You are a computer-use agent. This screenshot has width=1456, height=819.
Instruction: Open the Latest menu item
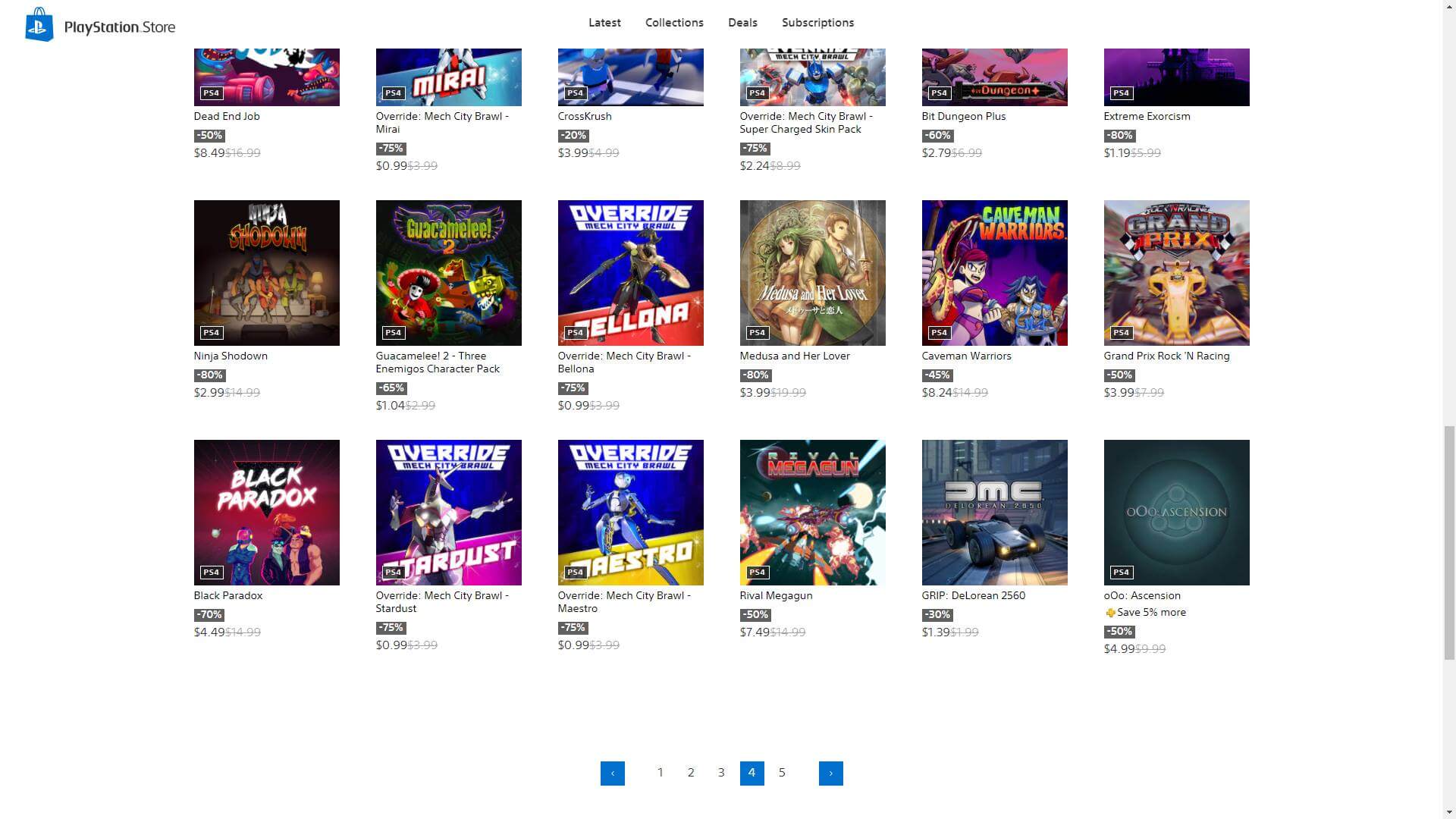[x=604, y=23]
